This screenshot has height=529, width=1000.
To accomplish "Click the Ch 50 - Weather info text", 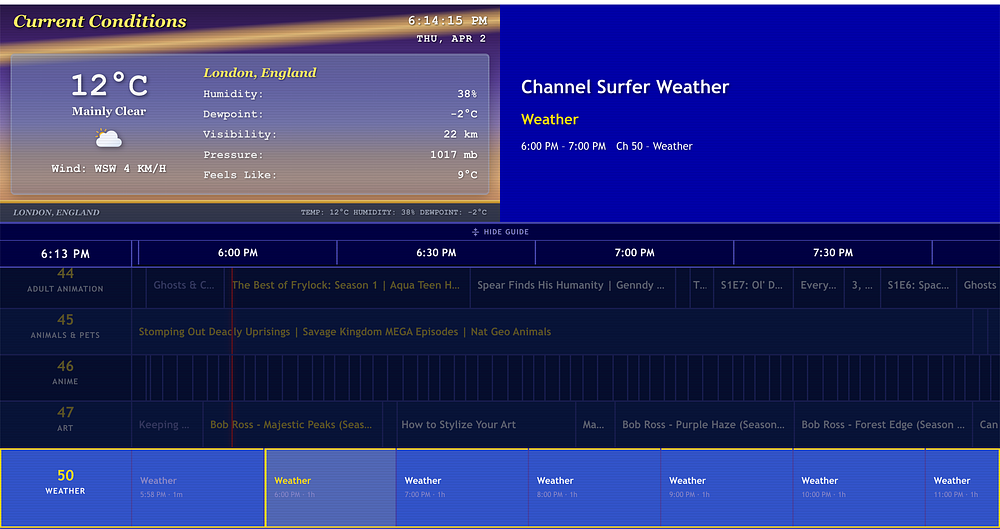I will click(654, 146).
